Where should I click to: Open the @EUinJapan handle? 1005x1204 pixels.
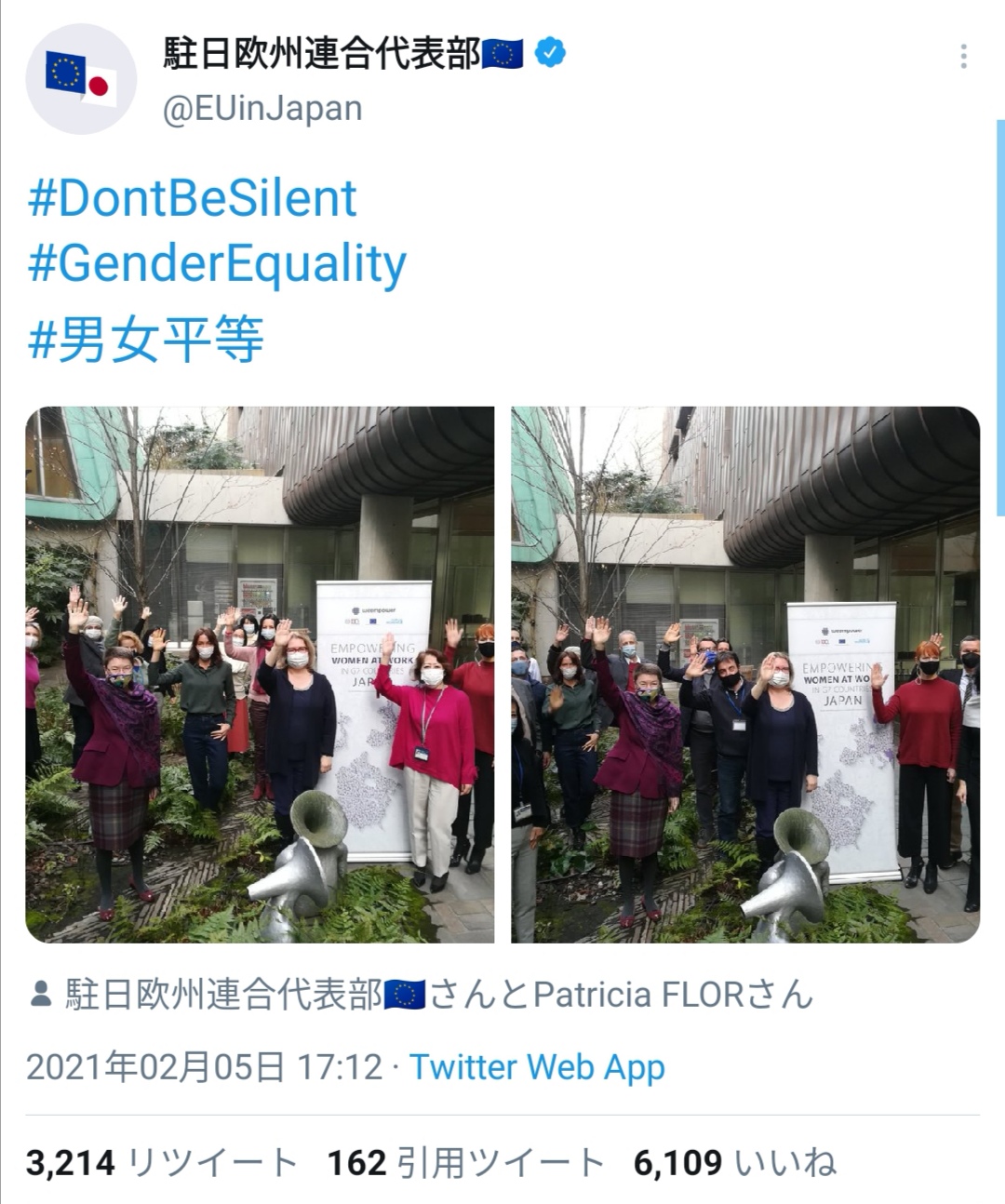(262, 109)
